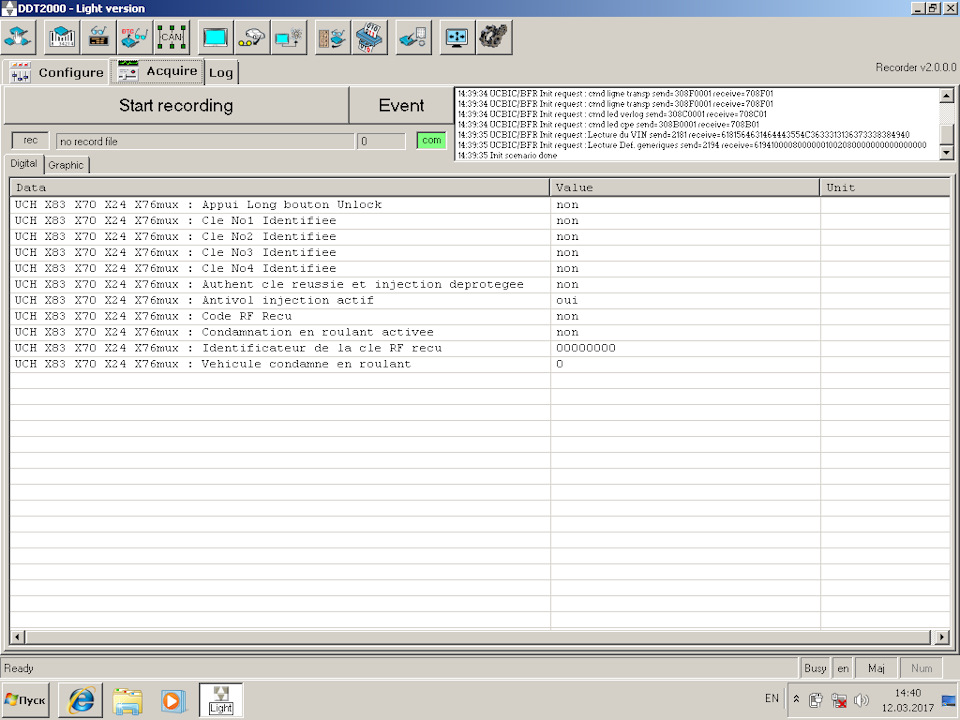Select the 'Code RF Recu' row

[479, 316]
